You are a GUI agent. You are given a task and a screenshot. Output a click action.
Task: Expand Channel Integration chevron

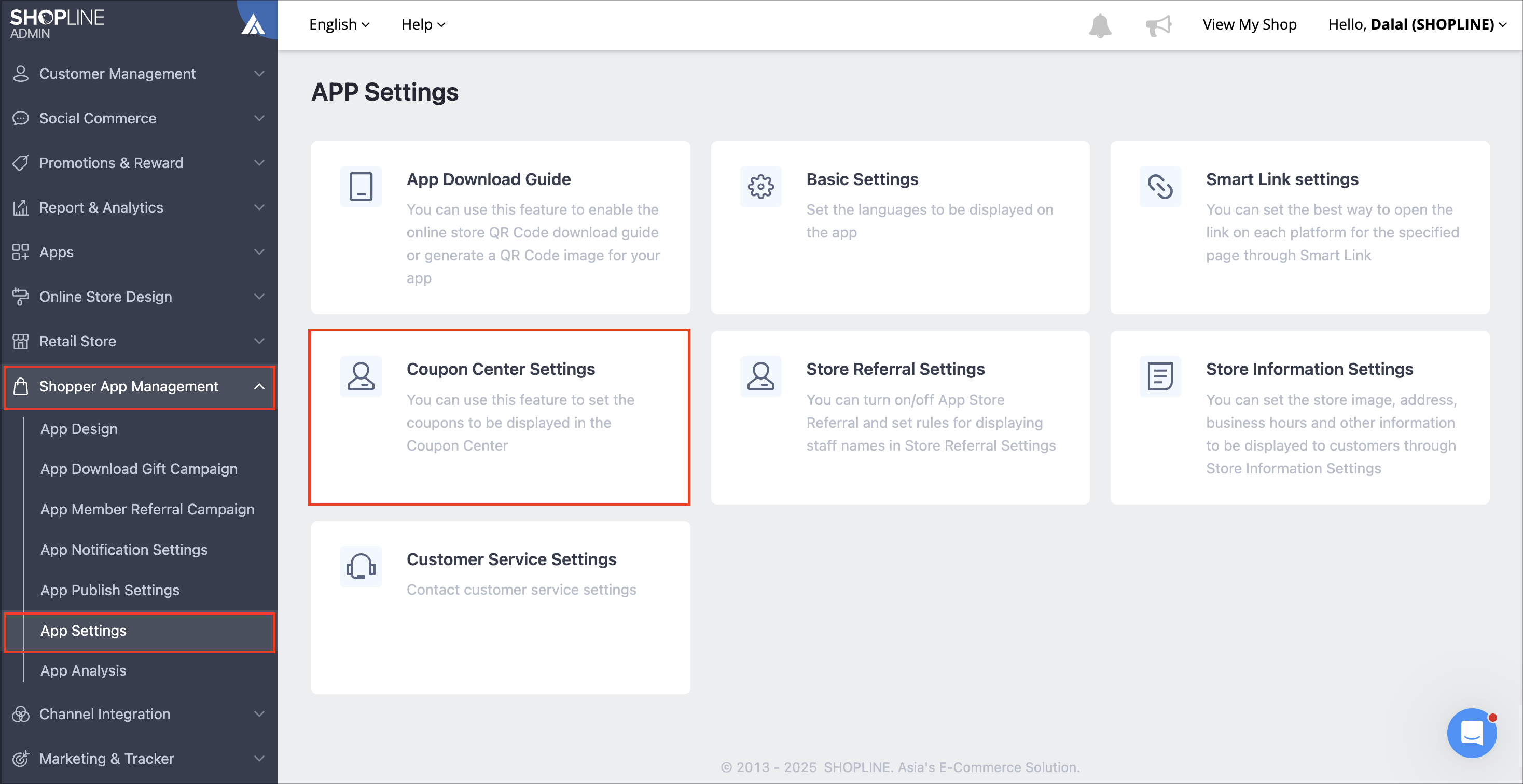click(x=259, y=713)
